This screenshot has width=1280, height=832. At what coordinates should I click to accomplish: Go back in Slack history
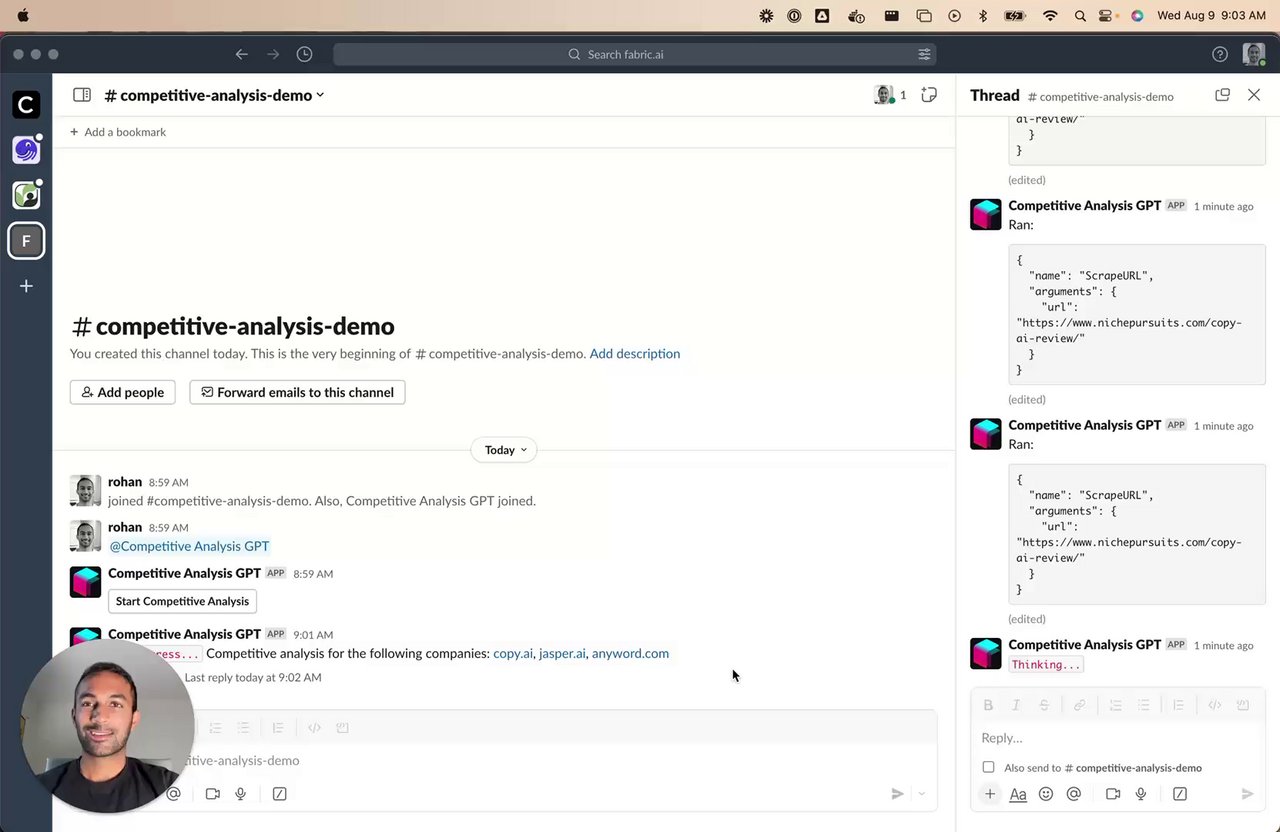[x=241, y=54]
